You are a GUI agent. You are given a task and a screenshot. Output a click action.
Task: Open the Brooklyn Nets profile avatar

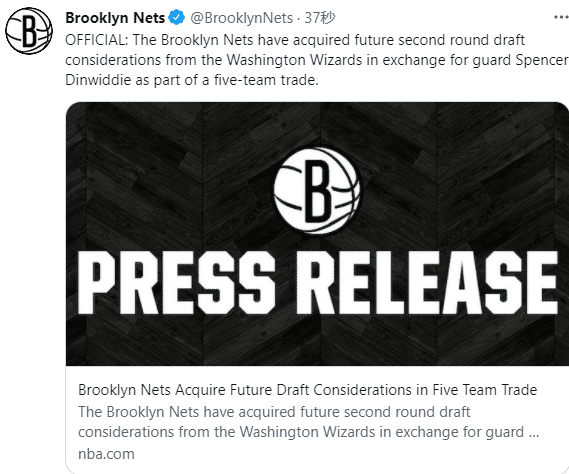pyautogui.click(x=29, y=31)
